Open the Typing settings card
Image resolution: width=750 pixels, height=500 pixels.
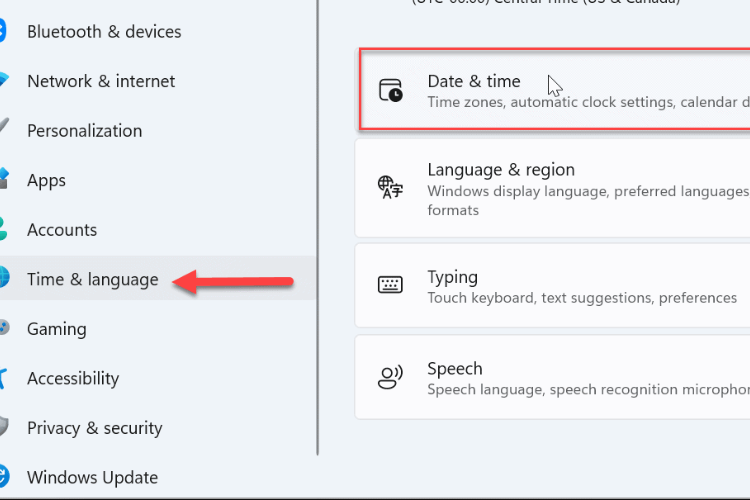(x=552, y=286)
